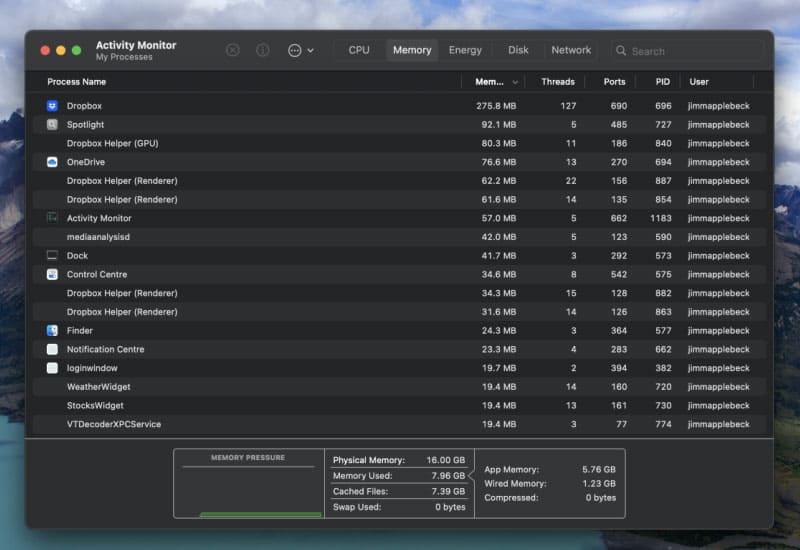Click the Dropbox Helper (Renderer) 62.2 MB row

399,181
